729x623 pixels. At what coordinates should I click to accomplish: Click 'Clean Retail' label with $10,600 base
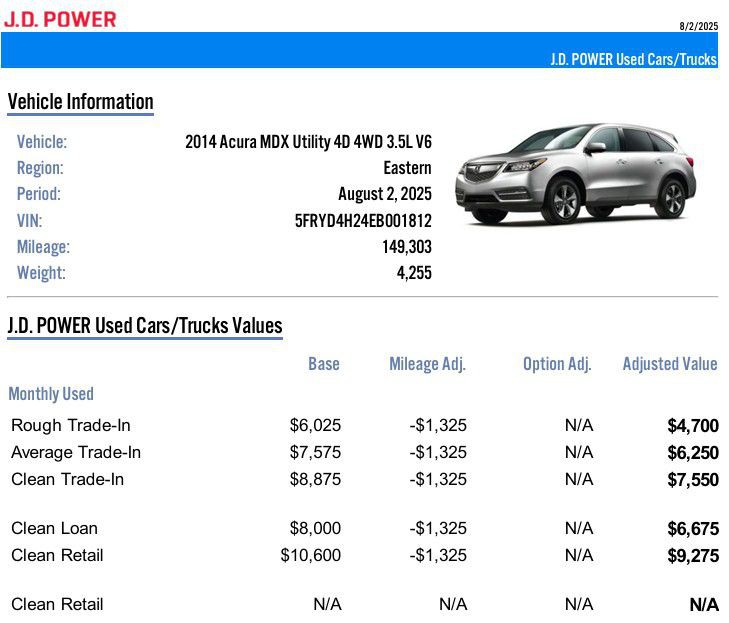57,556
